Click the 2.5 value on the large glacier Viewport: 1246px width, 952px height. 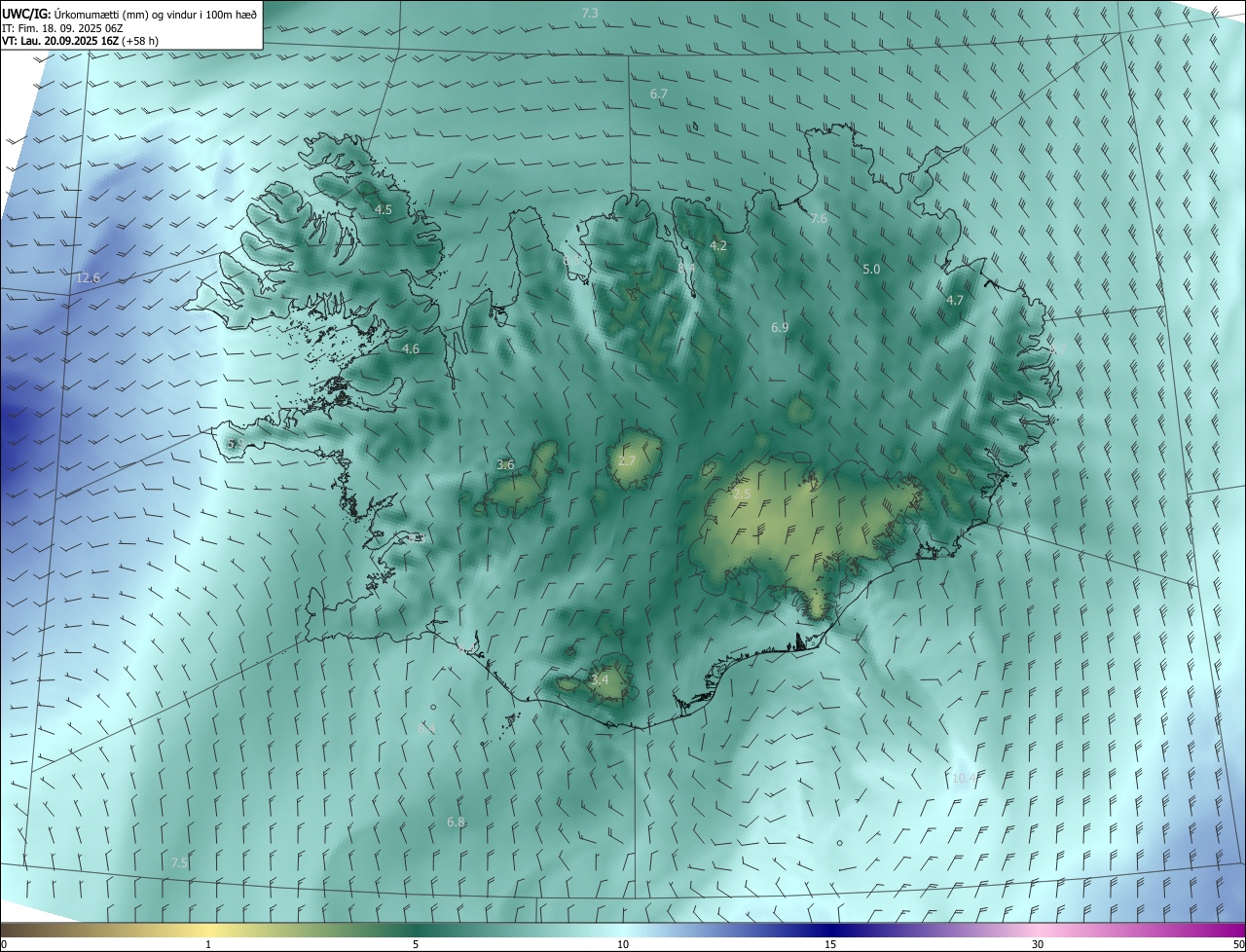point(742,494)
